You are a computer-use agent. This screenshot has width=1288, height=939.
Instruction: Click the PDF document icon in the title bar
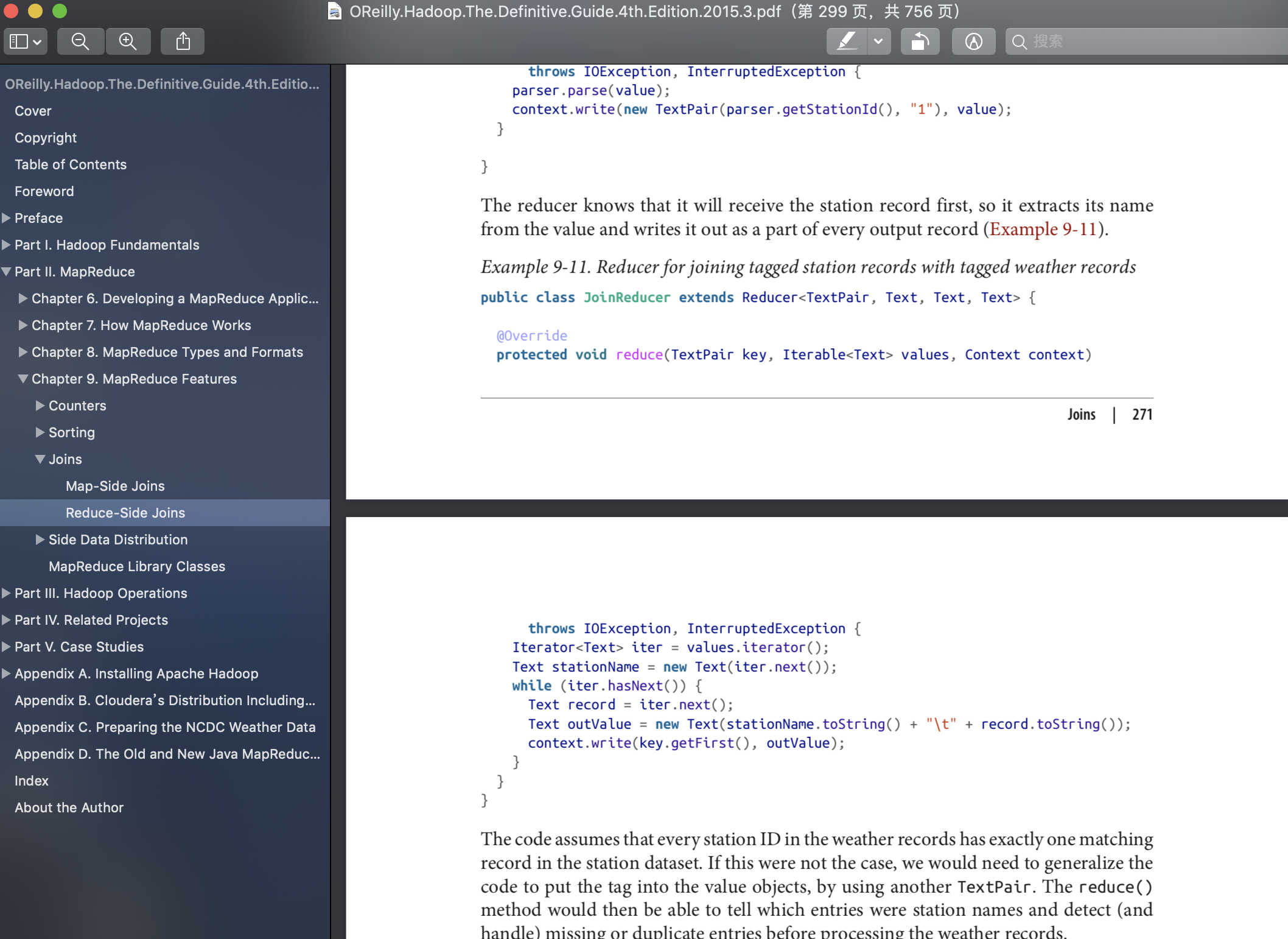click(334, 12)
